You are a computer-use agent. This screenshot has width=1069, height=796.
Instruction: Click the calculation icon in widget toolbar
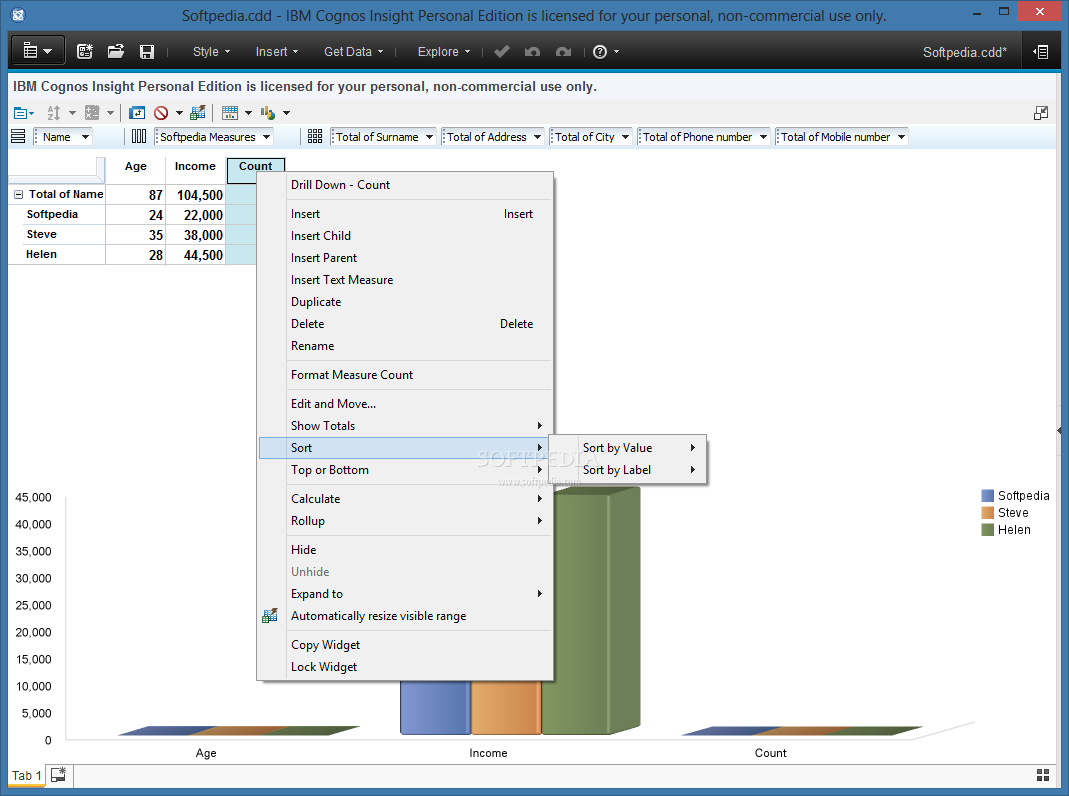(x=92, y=113)
